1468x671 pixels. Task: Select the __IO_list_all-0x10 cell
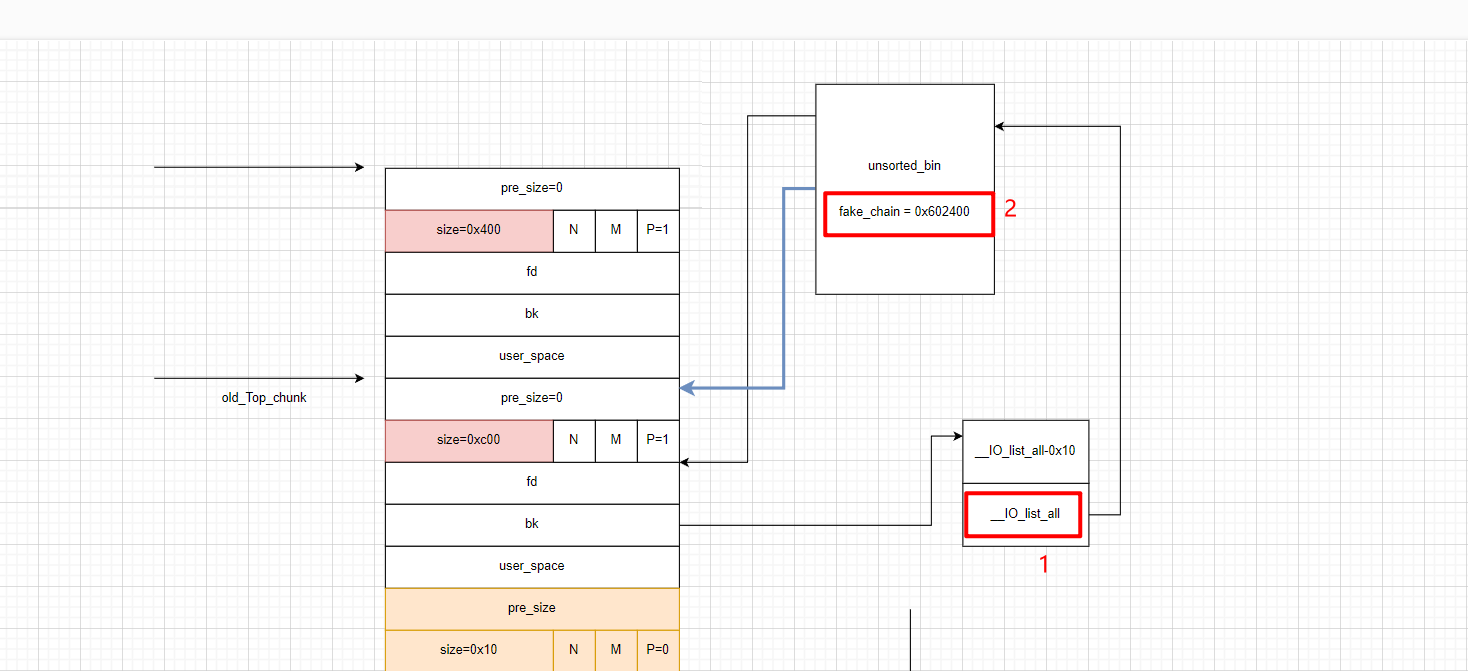(1025, 451)
